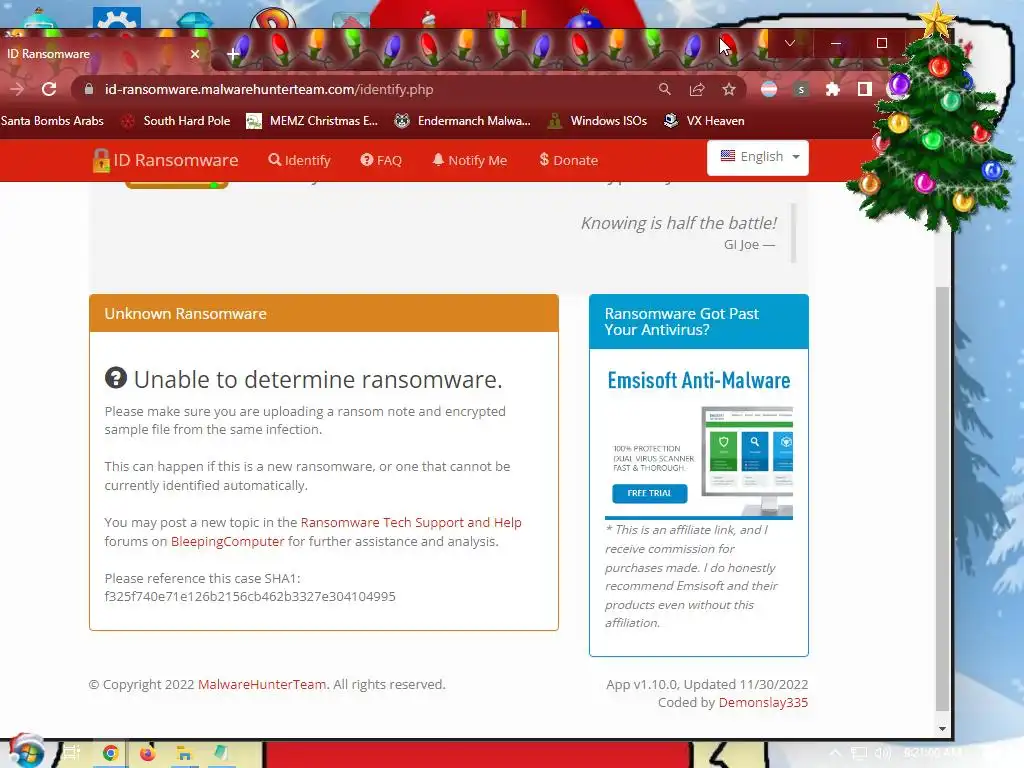The height and width of the screenshot is (768, 1024).
Task: Open the FAQ page
Action: pos(381,161)
